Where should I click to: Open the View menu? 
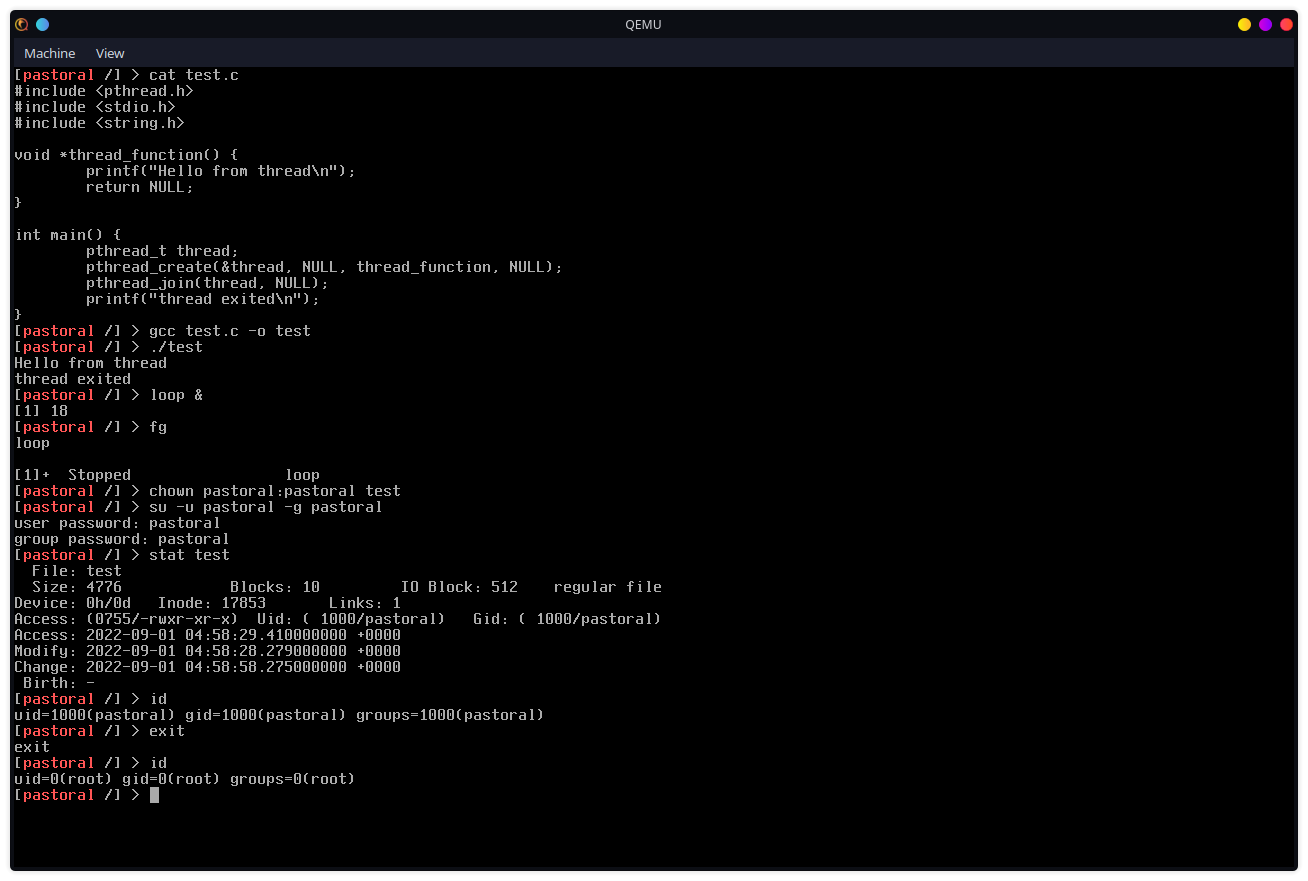(110, 53)
